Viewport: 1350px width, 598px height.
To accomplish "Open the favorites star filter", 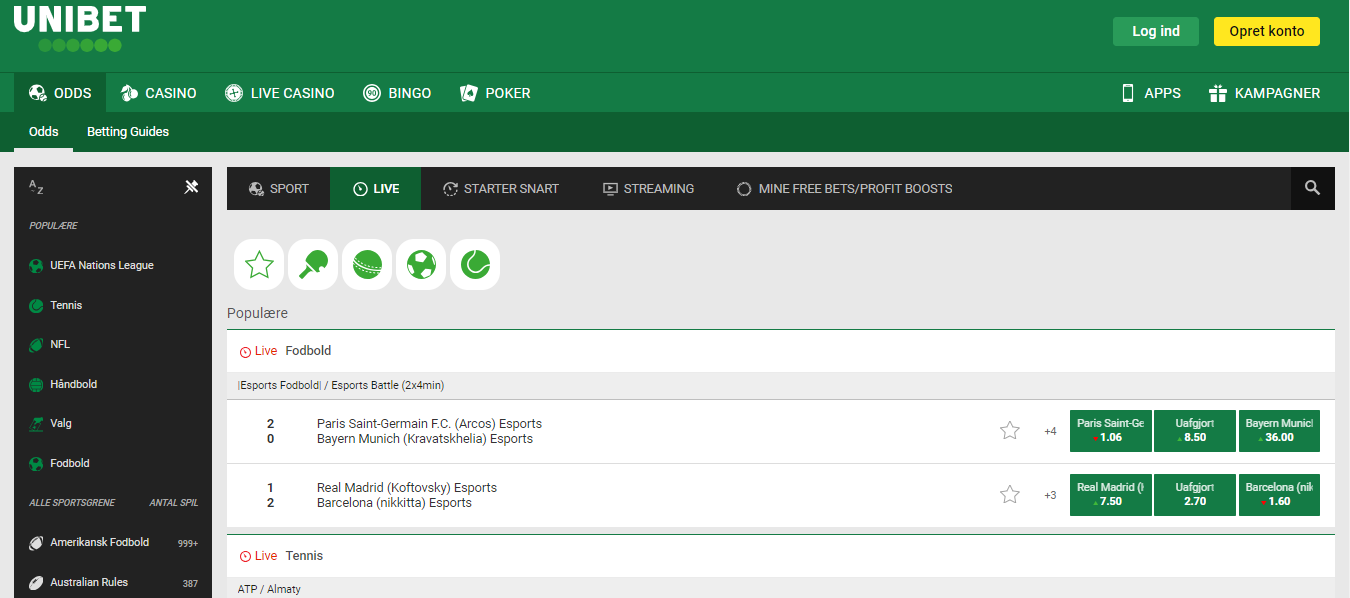I will [259, 265].
